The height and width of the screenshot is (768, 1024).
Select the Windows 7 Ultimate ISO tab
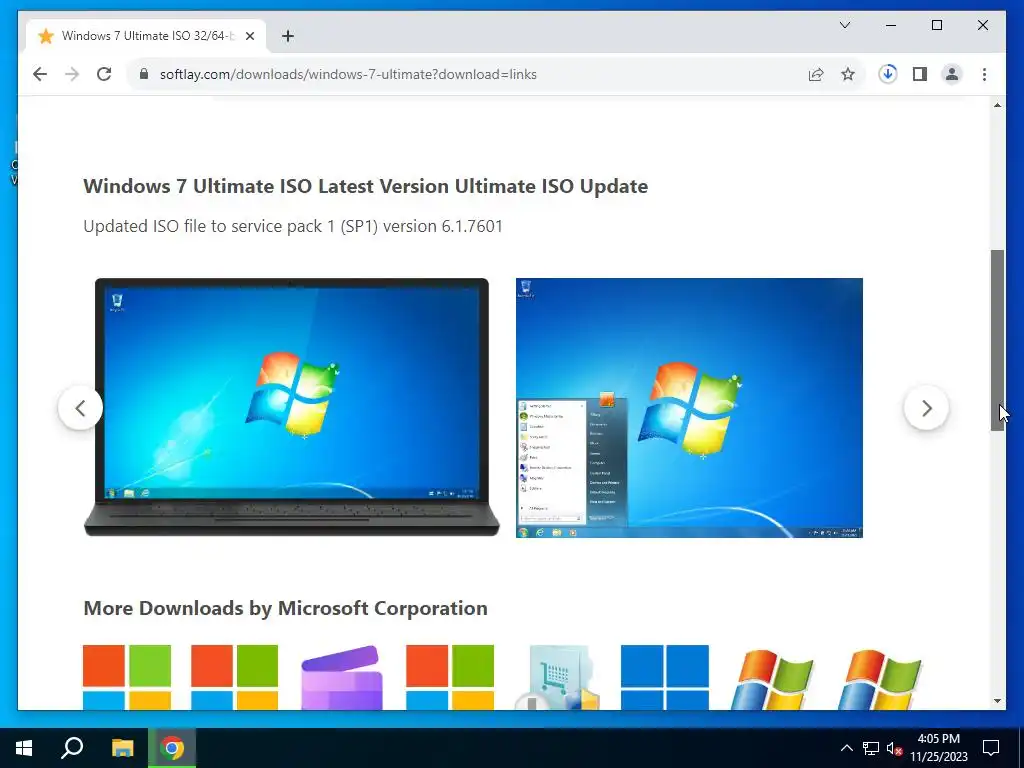(146, 36)
